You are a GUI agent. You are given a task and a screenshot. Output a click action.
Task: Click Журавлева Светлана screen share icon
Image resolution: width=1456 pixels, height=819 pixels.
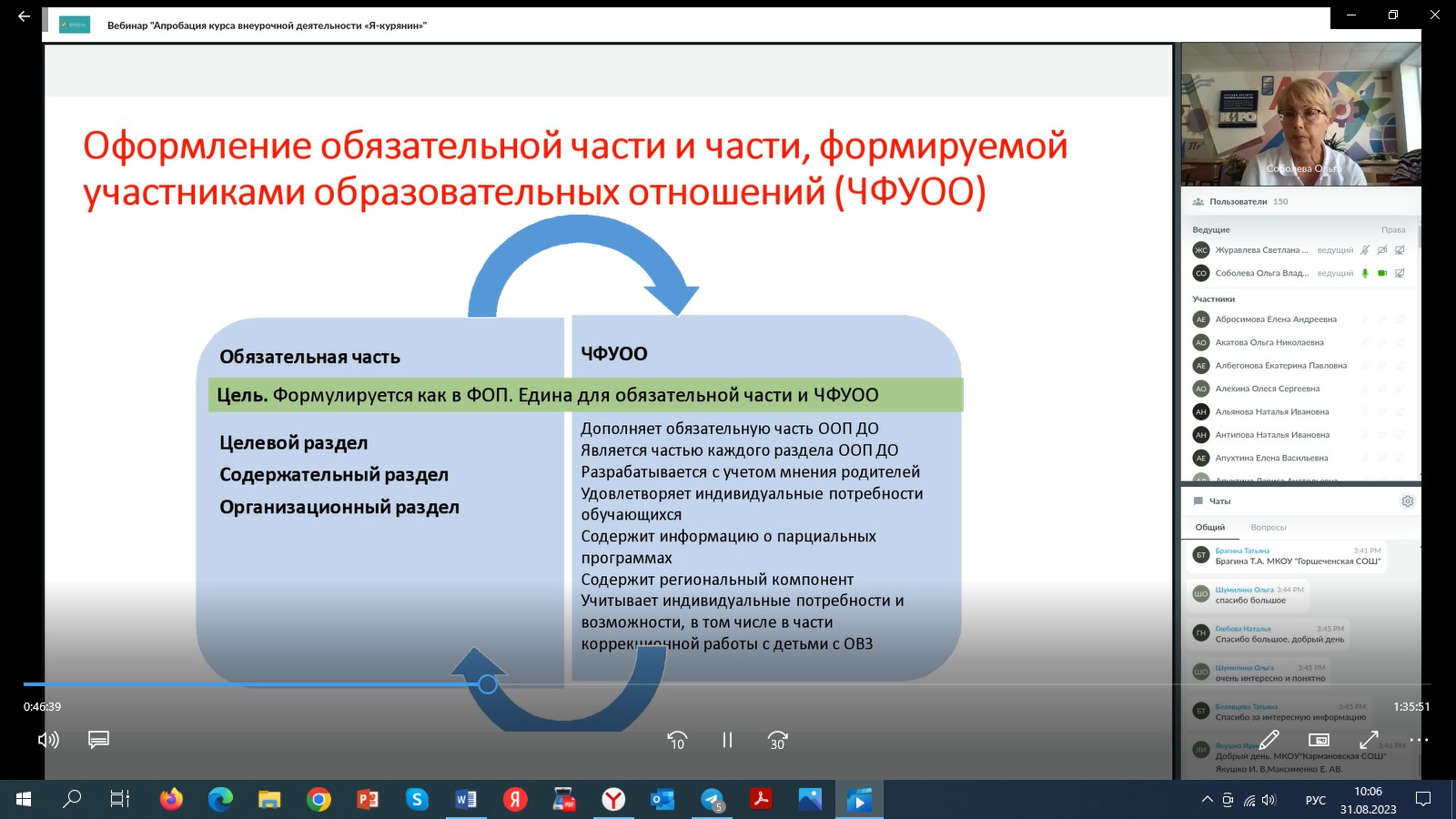[x=1400, y=249]
